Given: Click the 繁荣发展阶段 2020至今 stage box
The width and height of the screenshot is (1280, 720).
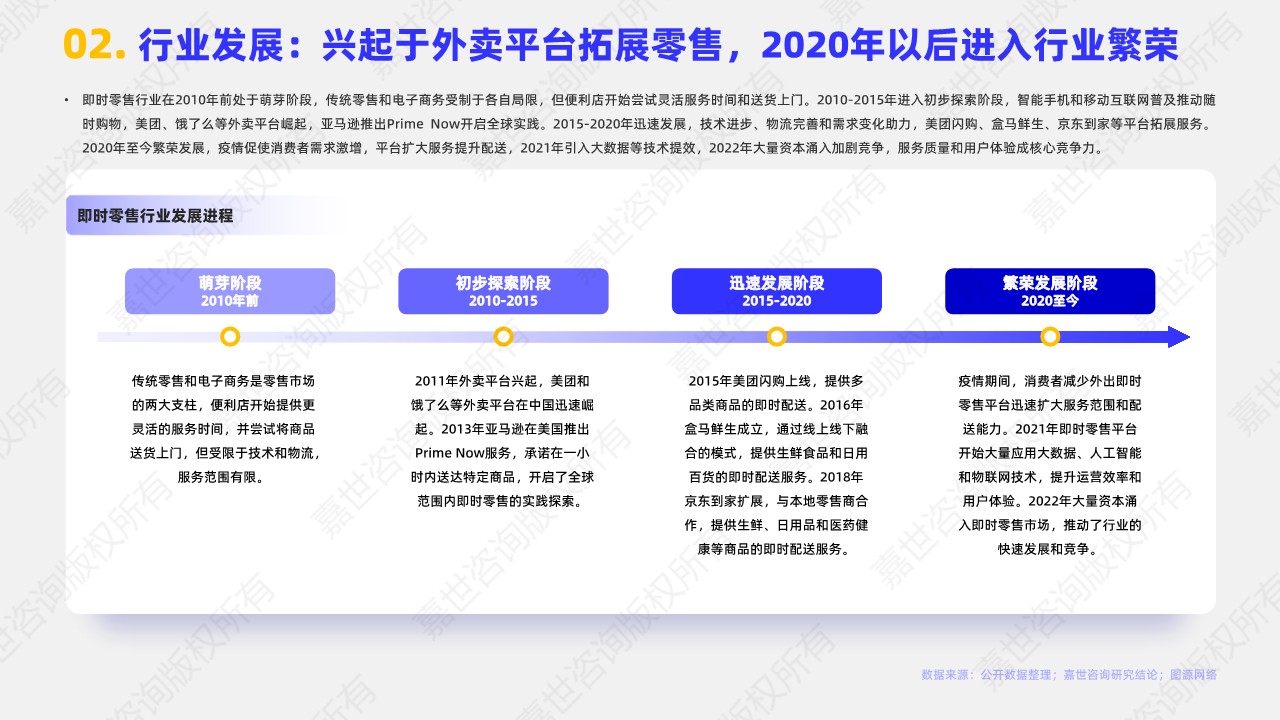Looking at the screenshot, I should [1050, 291].
